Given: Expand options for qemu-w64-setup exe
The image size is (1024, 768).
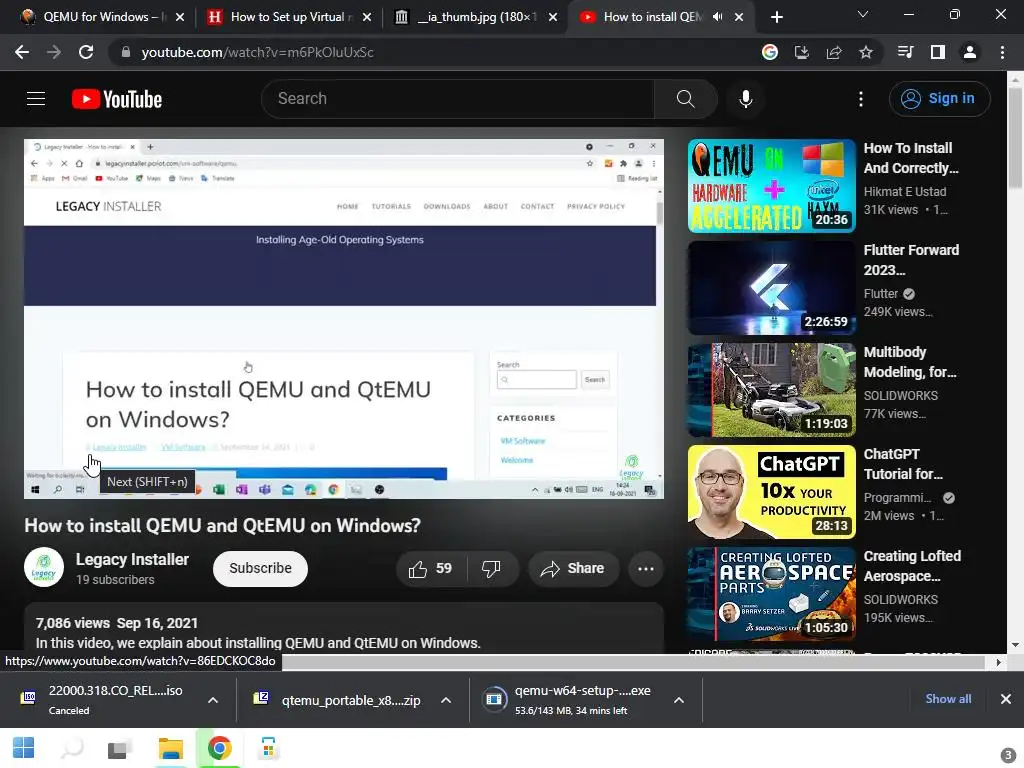Looking at the screenshot, I should tap(679, 700).
